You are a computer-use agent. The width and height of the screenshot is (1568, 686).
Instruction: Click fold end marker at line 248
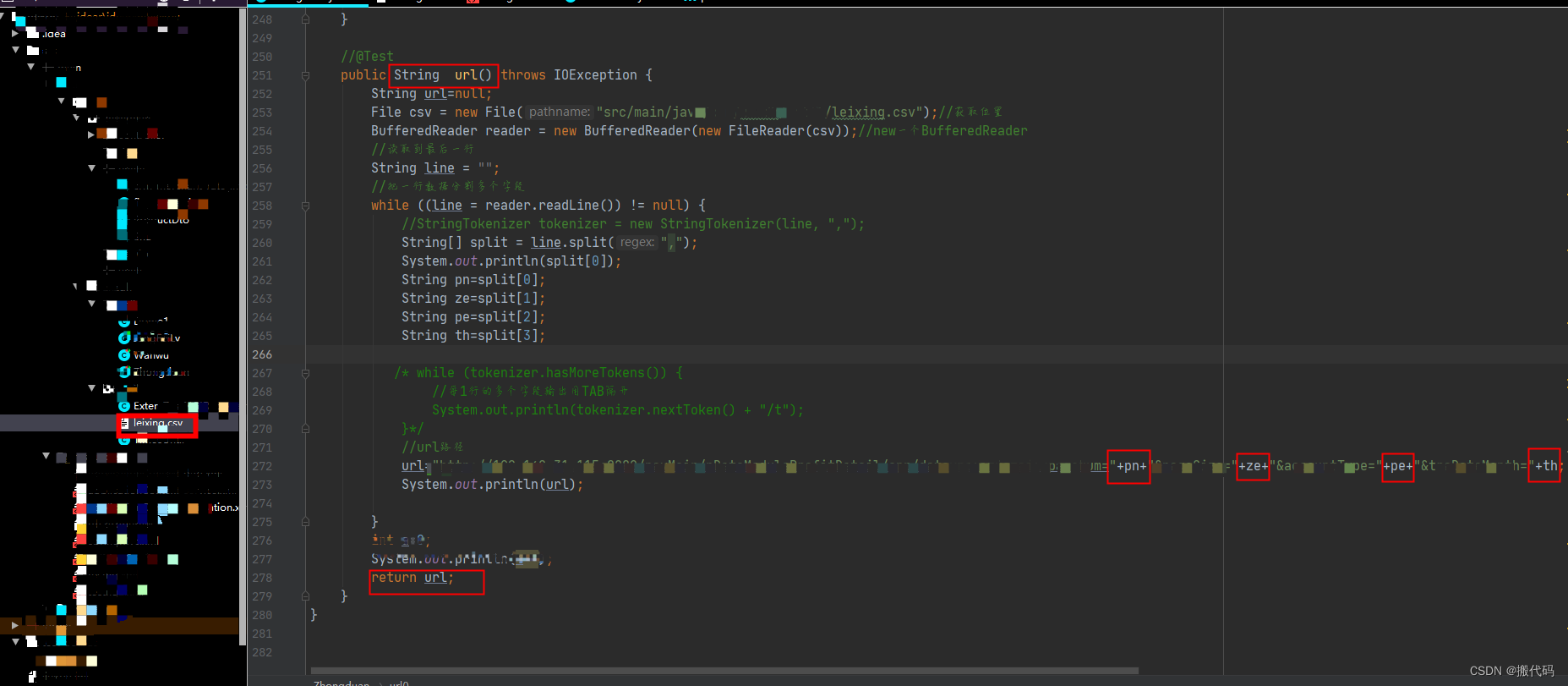(x=305, y=19)
